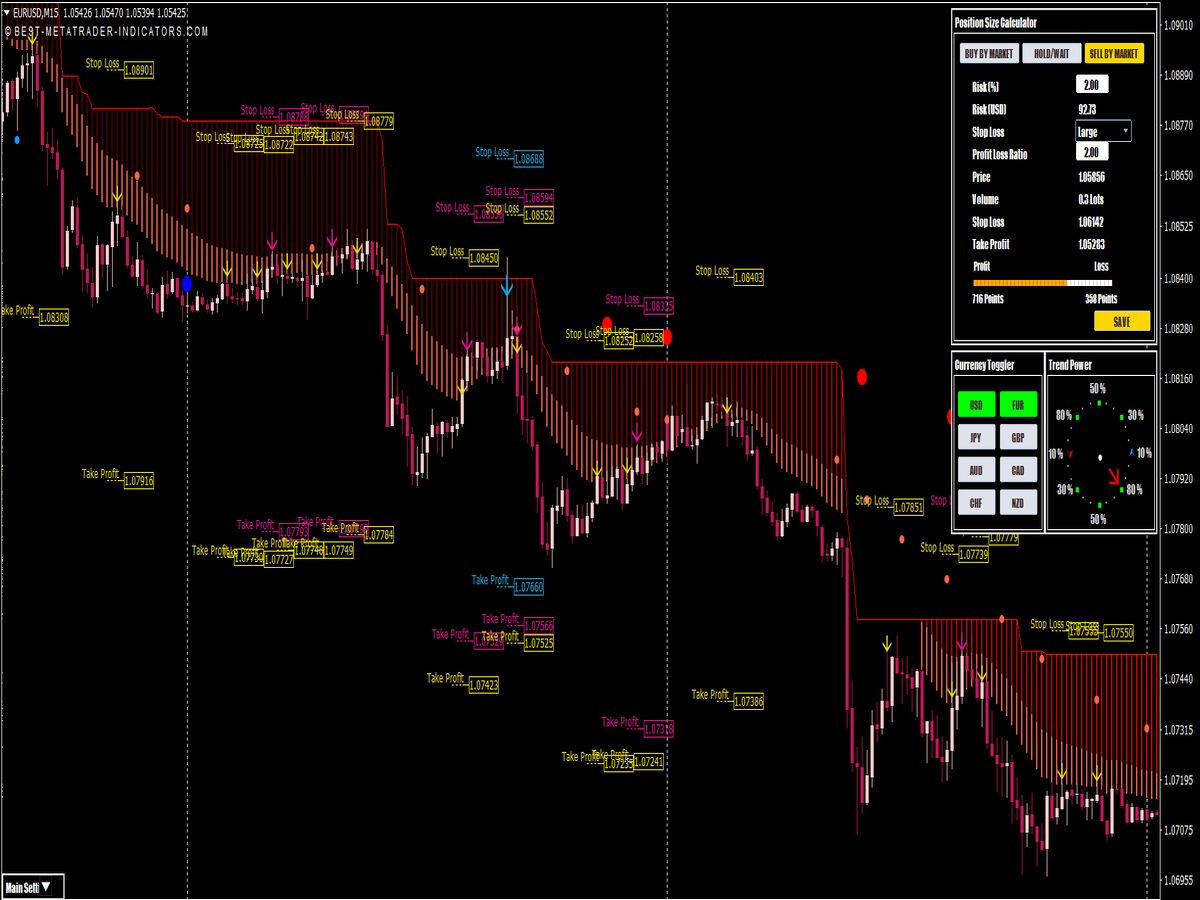The height and width of the screenshot is (900, 1200).
Task: Open the Stop Loss size dropdown showing Large
Action: [x=1106, y=131]
